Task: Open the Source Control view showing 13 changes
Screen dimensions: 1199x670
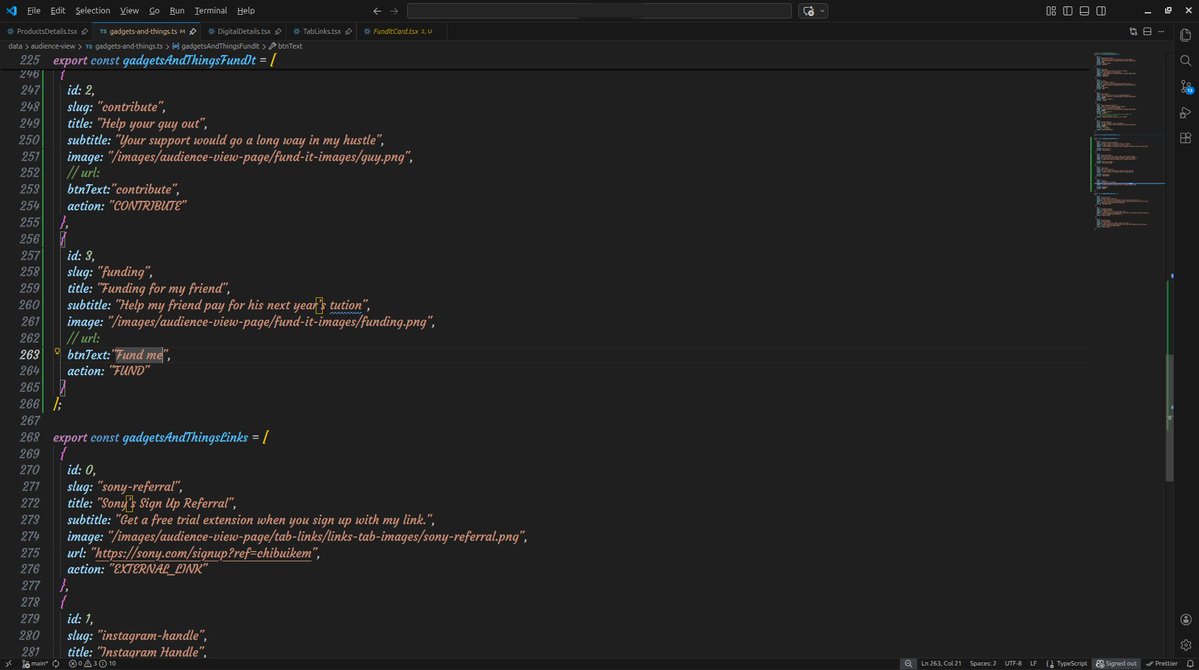Action: [x=1185, y=87]
